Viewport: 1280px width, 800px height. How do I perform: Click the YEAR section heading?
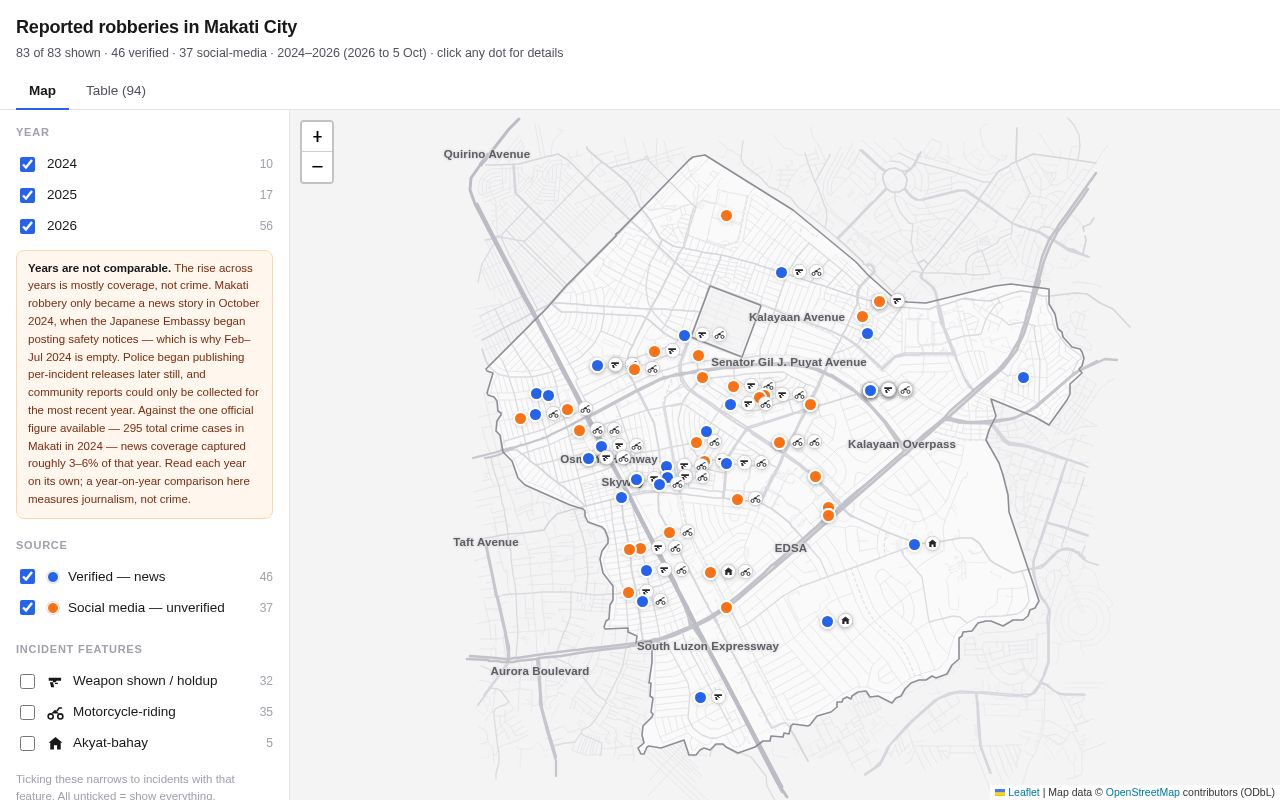coord(33,132)
